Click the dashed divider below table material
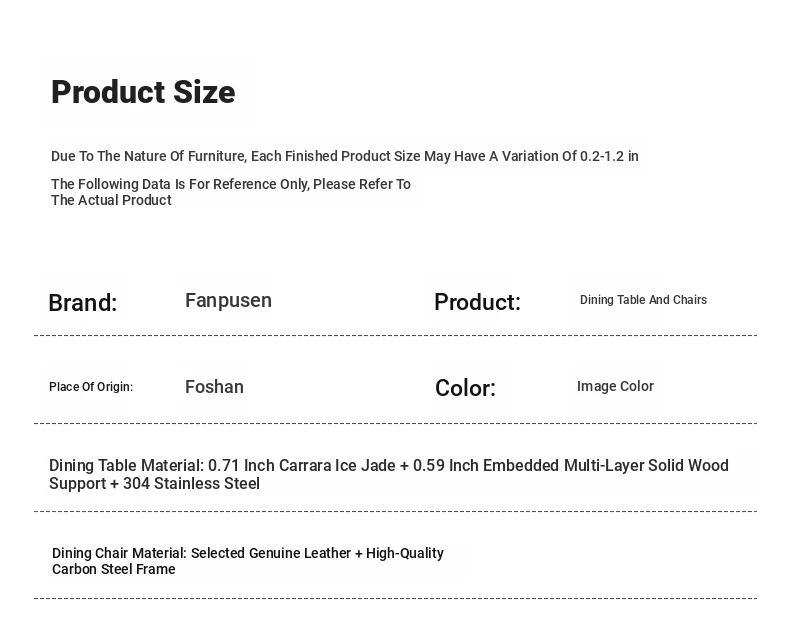 (x=396, y=511)
